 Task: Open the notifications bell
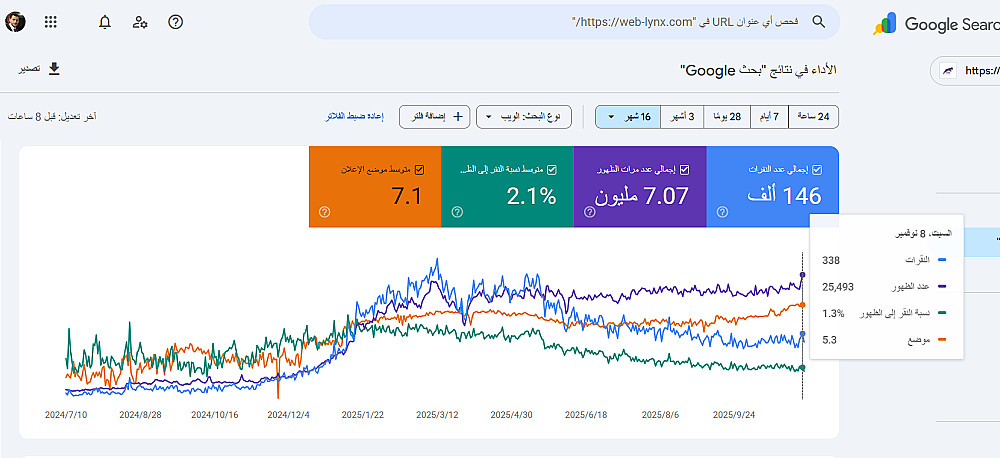[105, 22]
